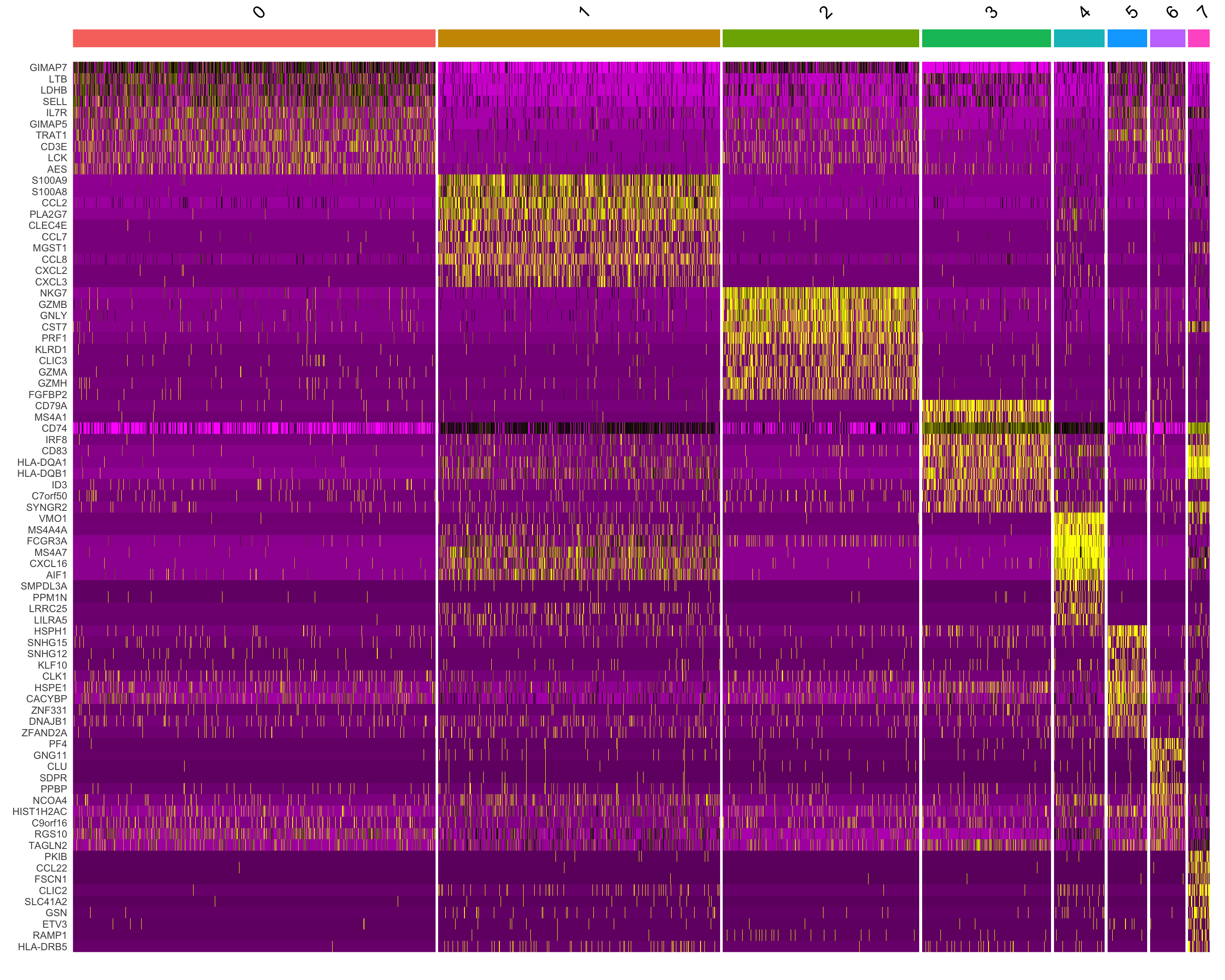The height and width of the screenshot is (980, 1225).
Task: Click the DNAJB1 gene label
Action: tap(48, 721)
